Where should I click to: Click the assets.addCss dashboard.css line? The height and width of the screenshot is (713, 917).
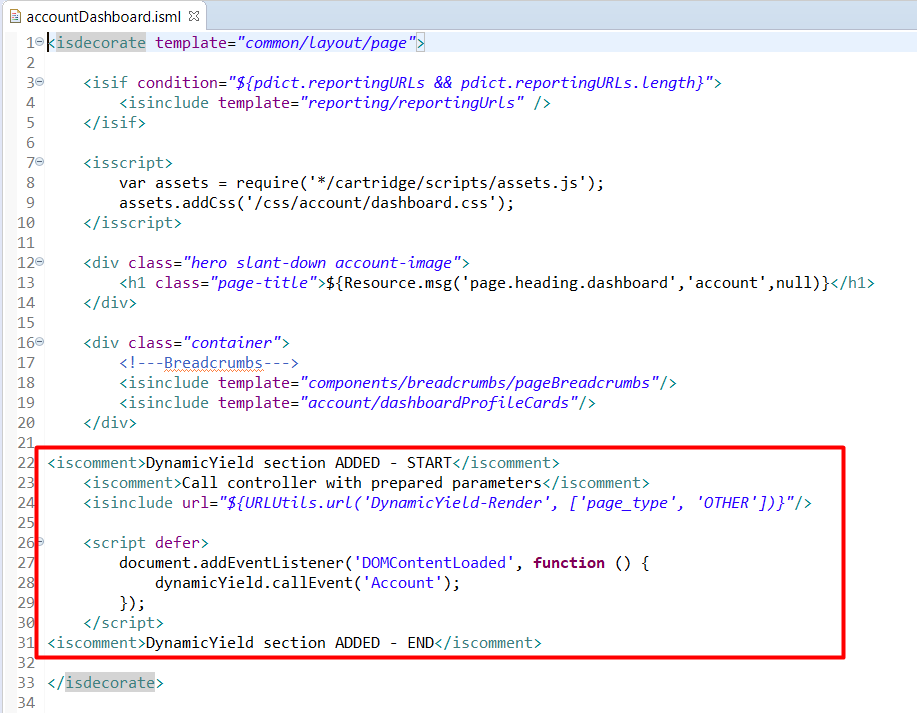(316, 203)
